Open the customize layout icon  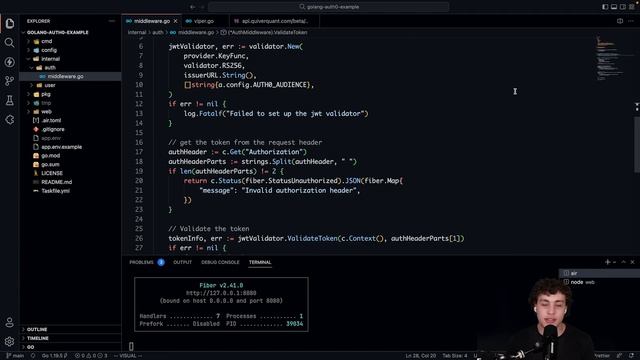point(632,7)
